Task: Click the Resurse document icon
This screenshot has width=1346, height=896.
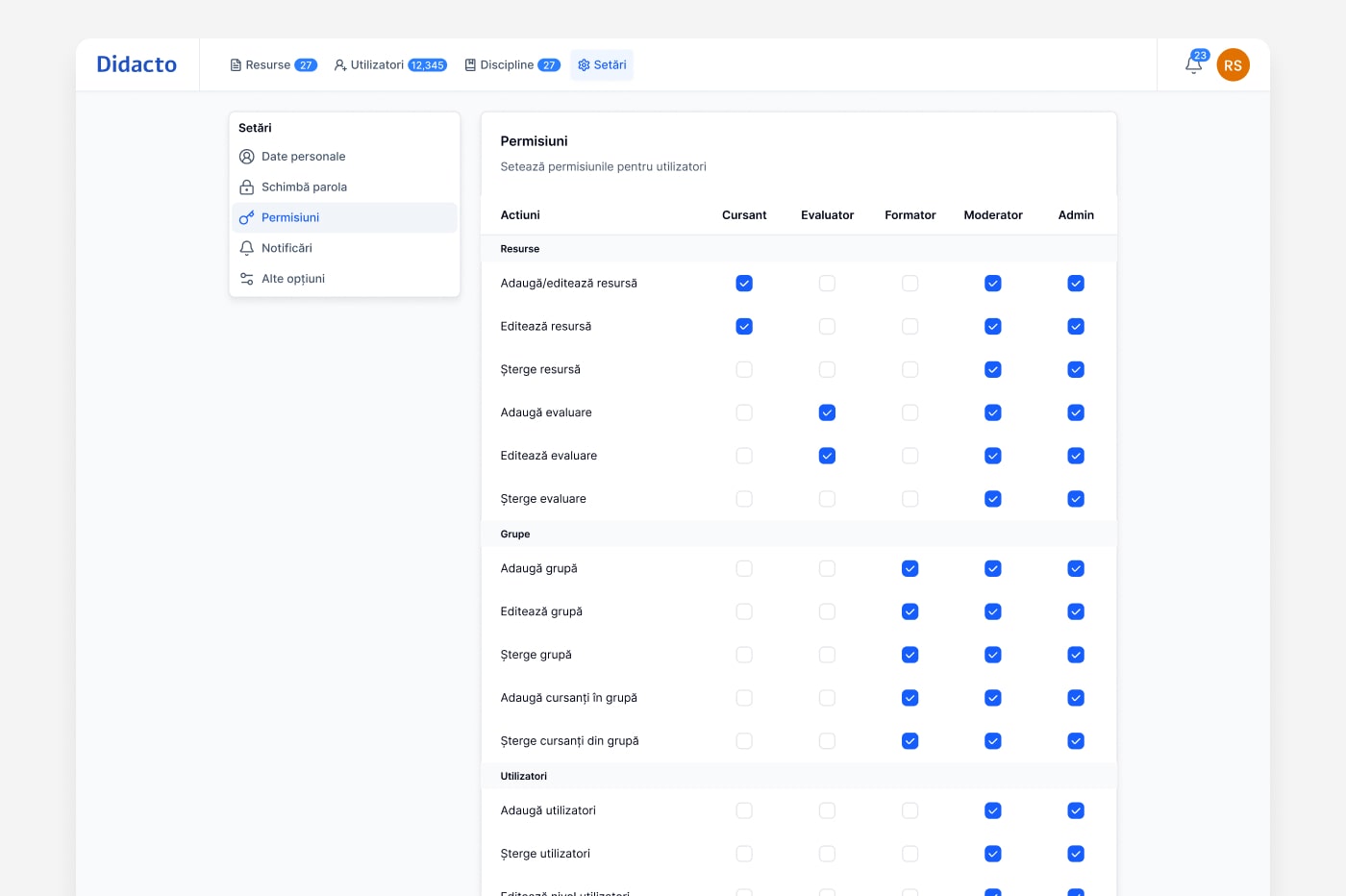Action: 236,65
